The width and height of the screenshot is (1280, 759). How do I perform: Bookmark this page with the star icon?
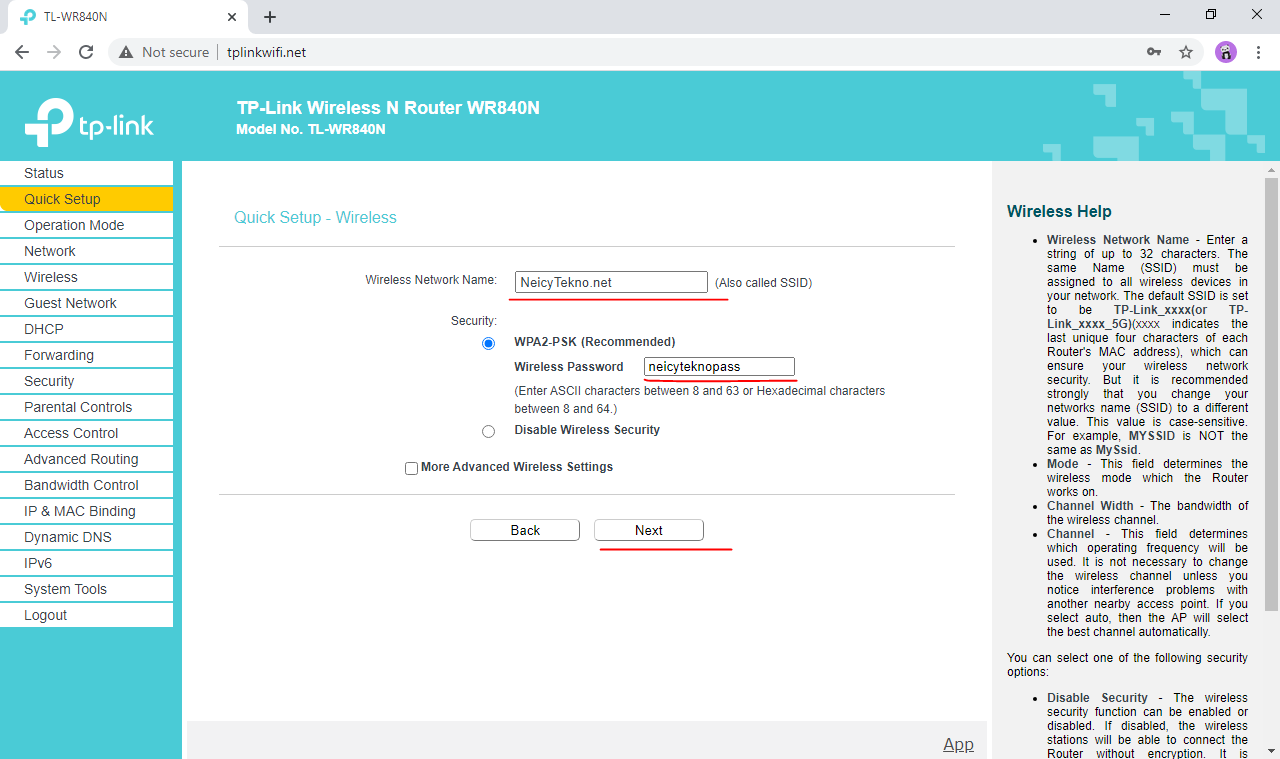click(1186, 52)
